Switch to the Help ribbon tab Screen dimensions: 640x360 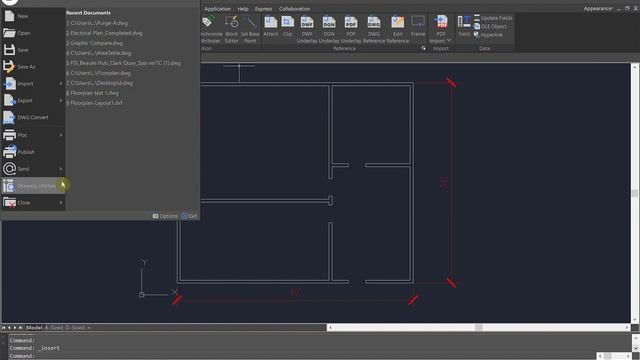(x=243, y=9)
